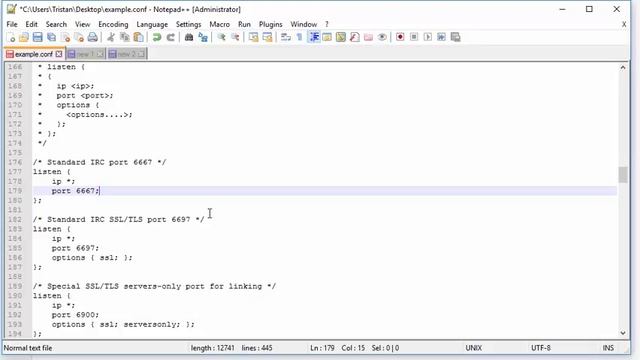Screen dimensions: 640x360
Task: Close document with menu bar X
Action: tap(624, 24)
